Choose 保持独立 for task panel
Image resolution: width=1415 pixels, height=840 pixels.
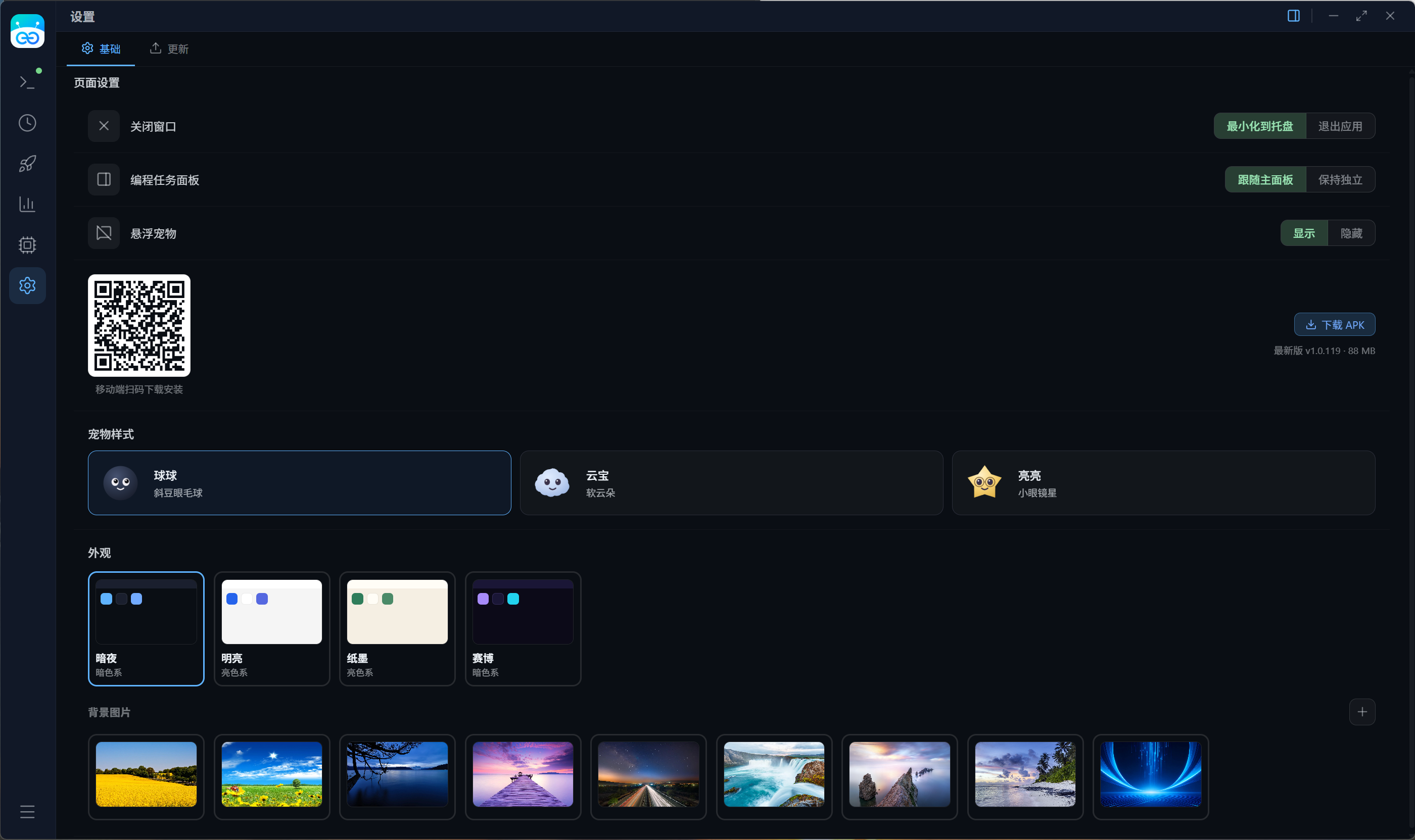pyautogui.click(x=1340, y=179)
